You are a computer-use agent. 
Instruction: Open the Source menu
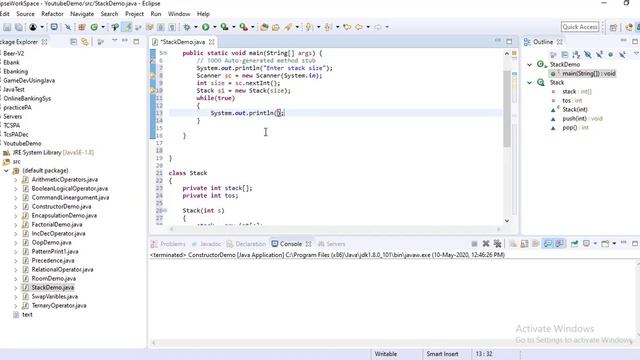pos(25,14)
